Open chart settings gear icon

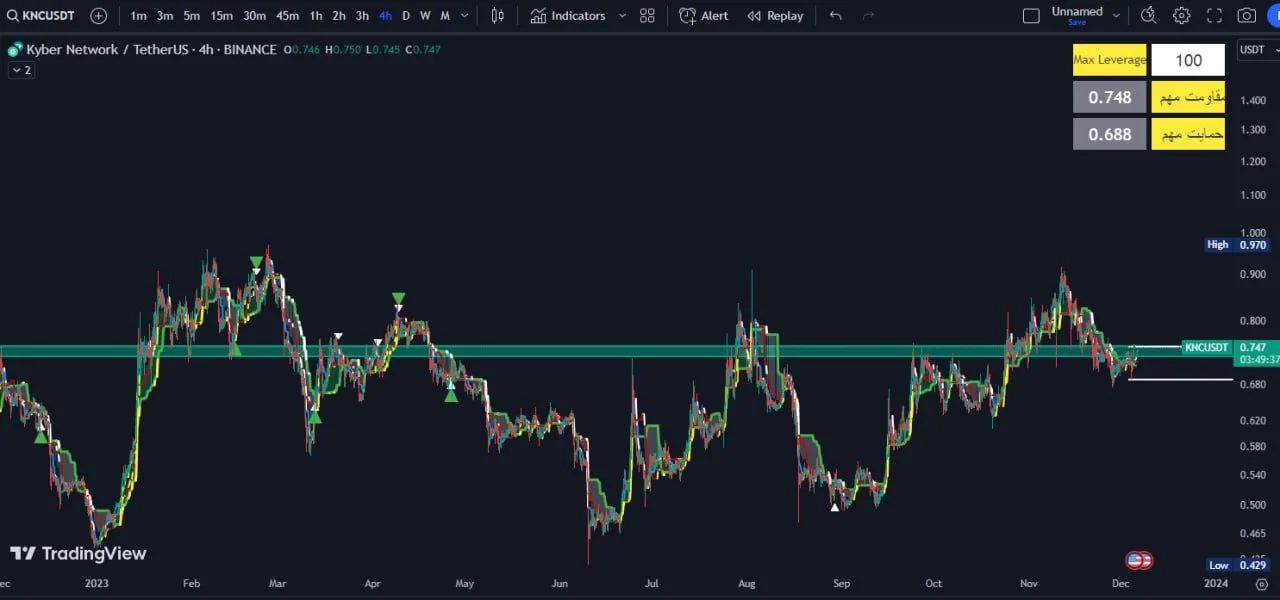tap(1182, 16)
